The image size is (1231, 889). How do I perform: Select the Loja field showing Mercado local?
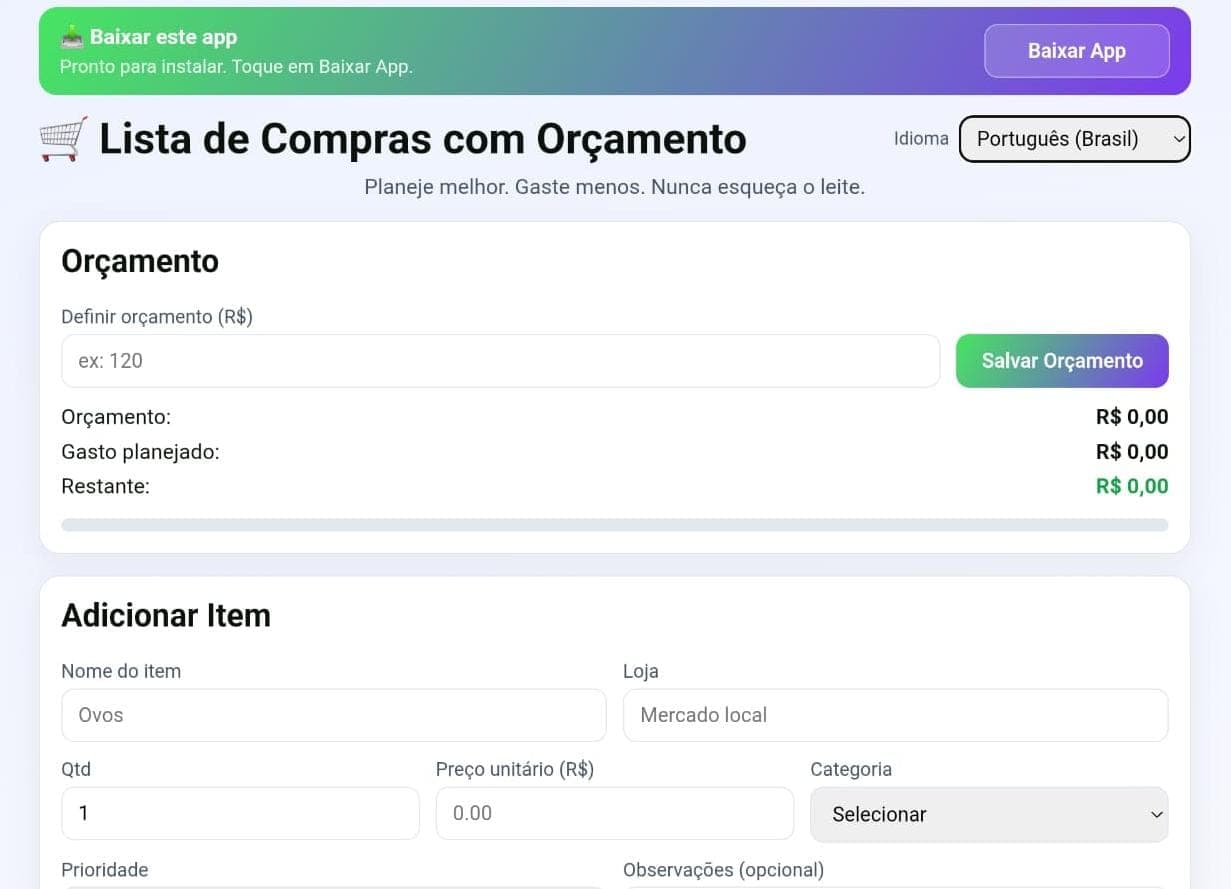coord(895,715)
